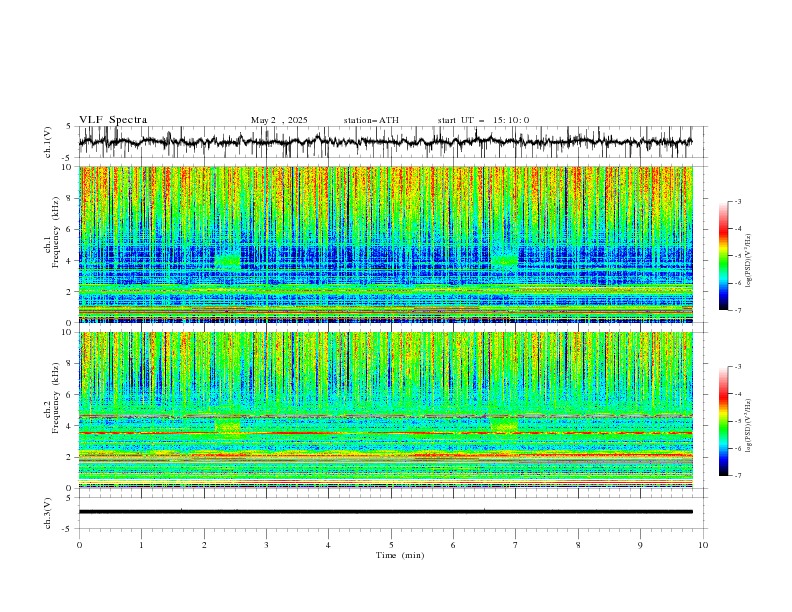This screenshot has height=612, width=792.
Task: Click the "-7" label on ch.2 colorbar
Action: 737,476
